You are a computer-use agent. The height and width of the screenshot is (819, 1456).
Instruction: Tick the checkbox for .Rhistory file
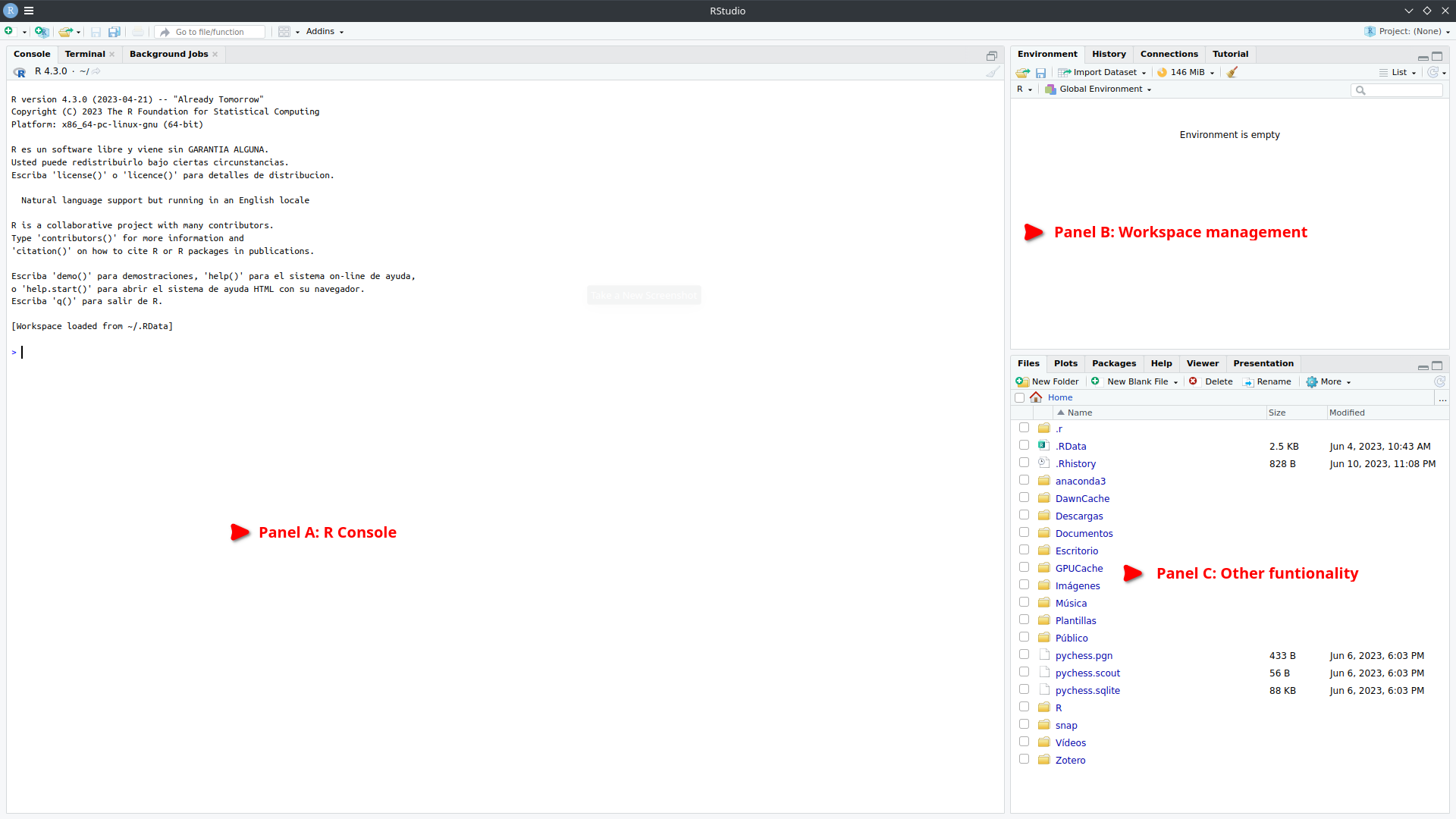click(1024, 463)
